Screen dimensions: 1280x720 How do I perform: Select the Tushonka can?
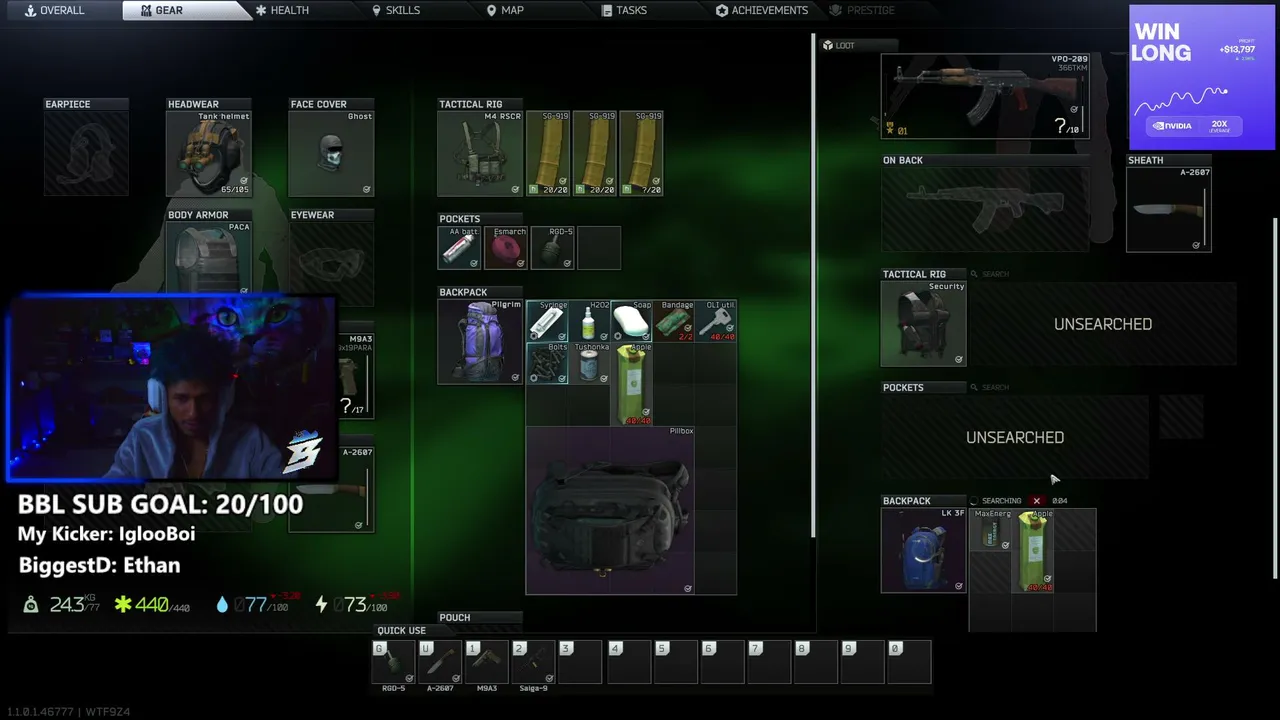pos(590,363)
